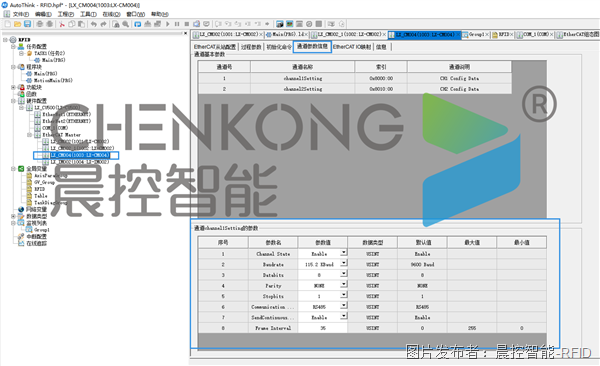This screenshot has height=366, width=600.
Task: Click the Pause icon in toolbar
Action: tap(177, 24)
